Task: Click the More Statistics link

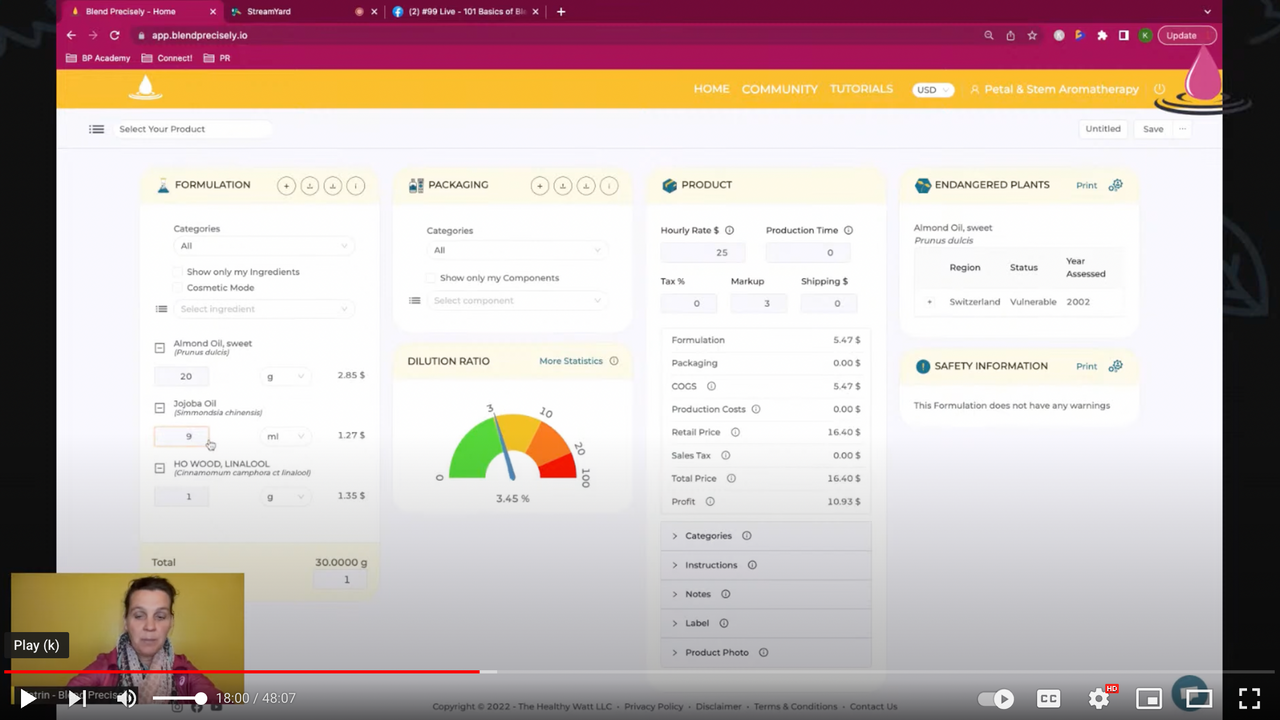Action: pyautogui.click(x=571, y=361)
